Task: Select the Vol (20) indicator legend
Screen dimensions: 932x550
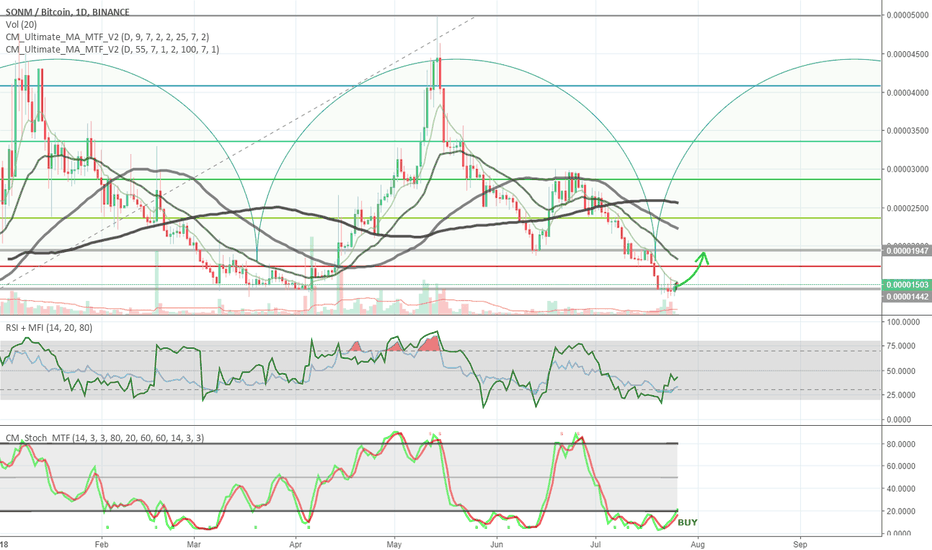Action: [21, 24]
